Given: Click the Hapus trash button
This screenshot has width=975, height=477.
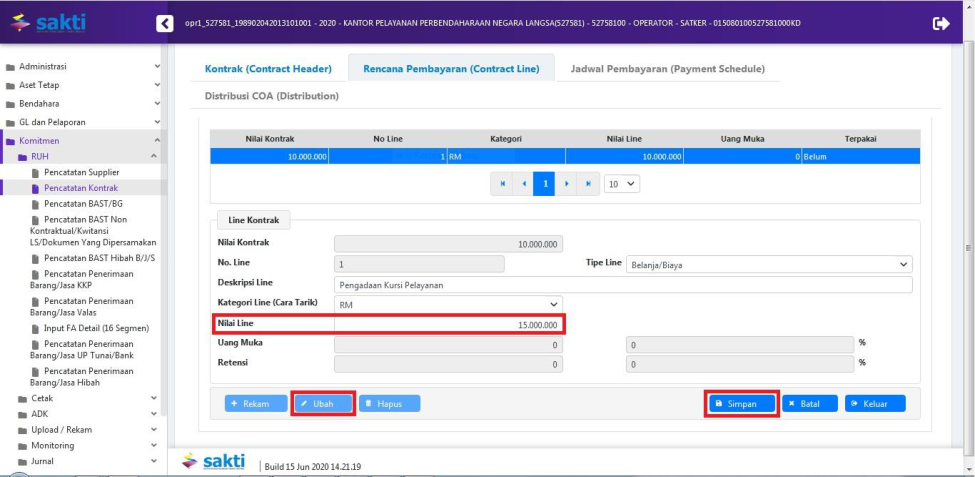Looking at the screenshot, I should [x=389, y=403].
